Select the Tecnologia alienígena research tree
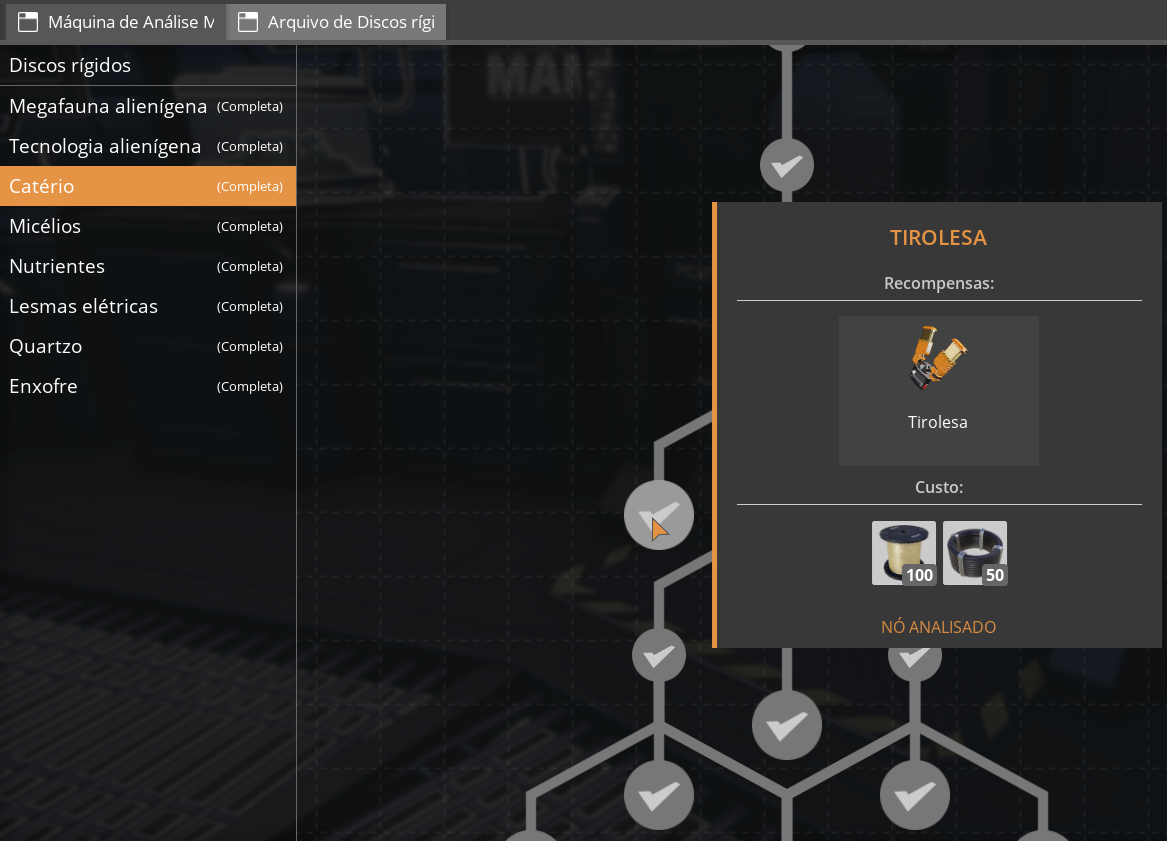 [148, 147]
